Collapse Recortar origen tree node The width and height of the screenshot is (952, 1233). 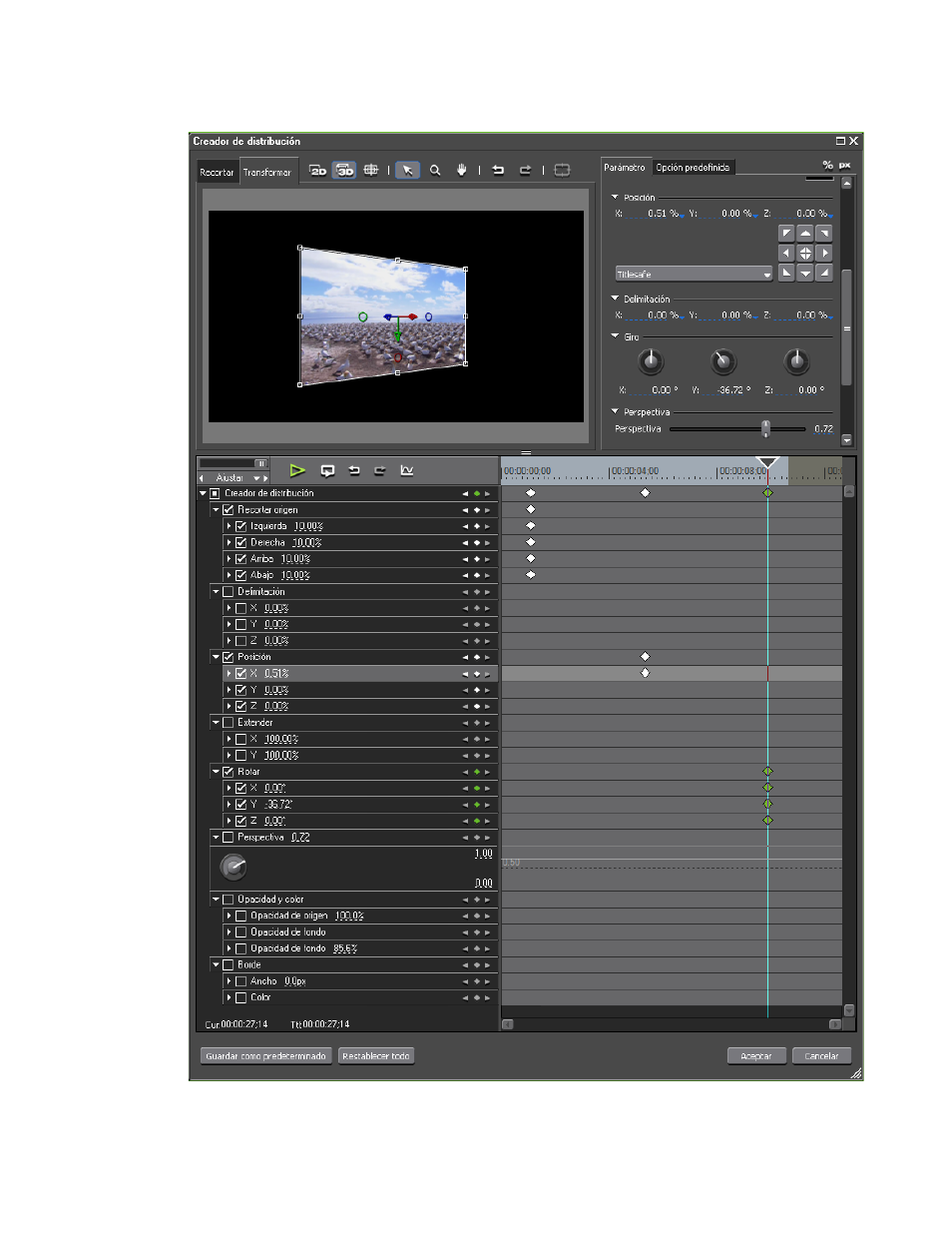[x=216, y=510]
